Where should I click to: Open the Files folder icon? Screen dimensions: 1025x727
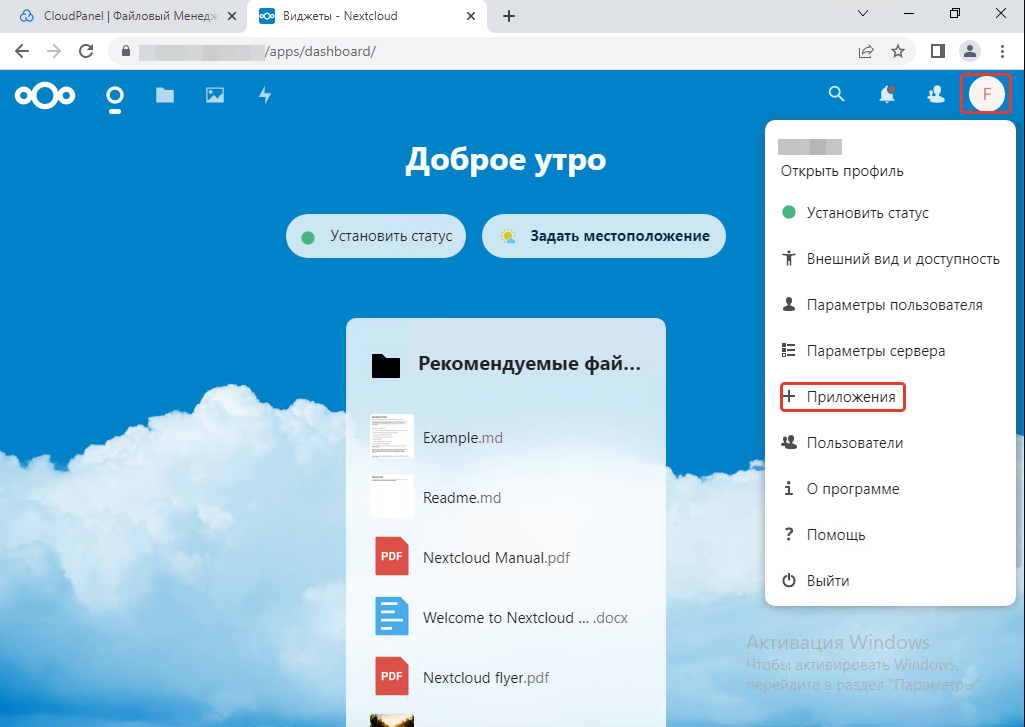(165, 95)
